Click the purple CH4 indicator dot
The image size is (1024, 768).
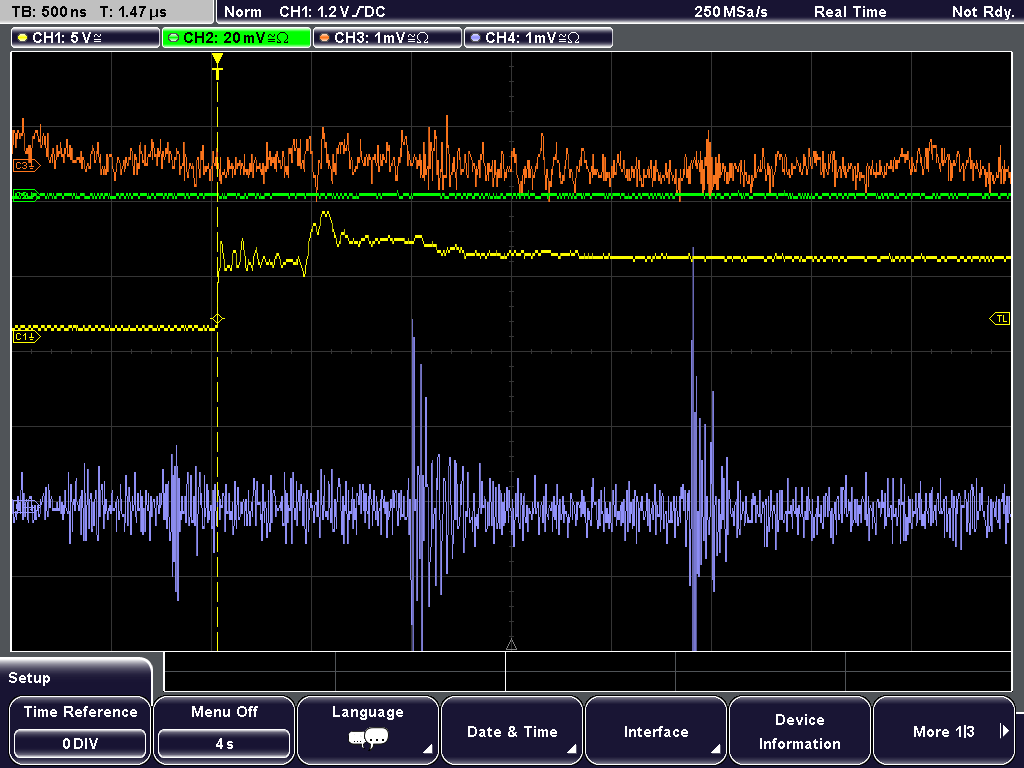click(475, 38)
